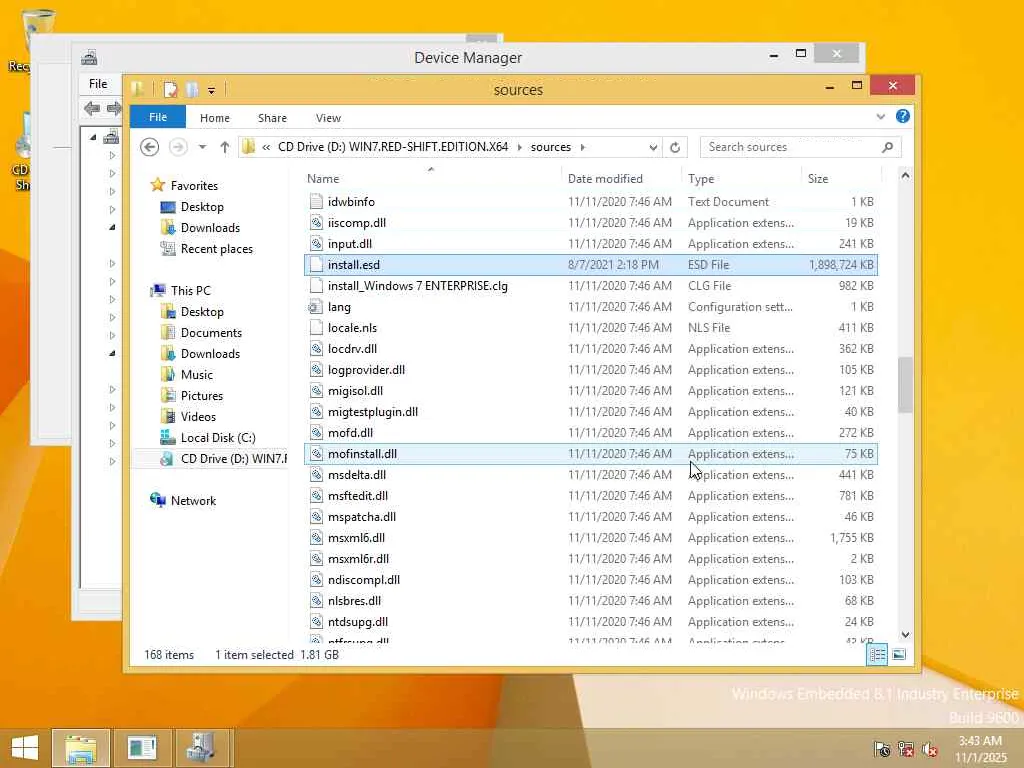Screen dimensions: 1024x768
Task: Switch to details view icon
Action: tap(877, 654)
